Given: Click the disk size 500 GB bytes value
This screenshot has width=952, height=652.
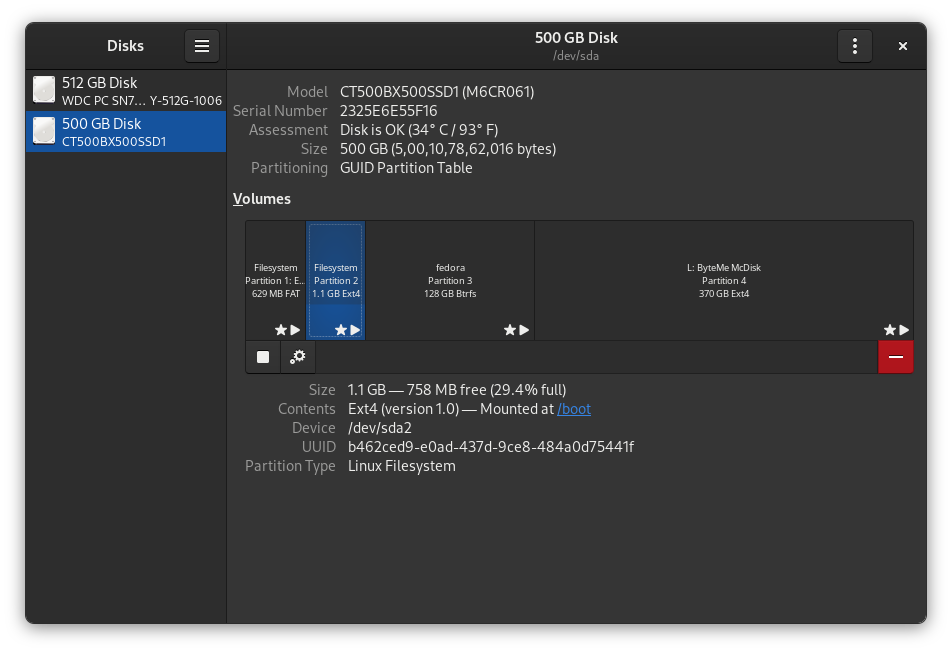Looking at the screenshot, I should (448, 149).
